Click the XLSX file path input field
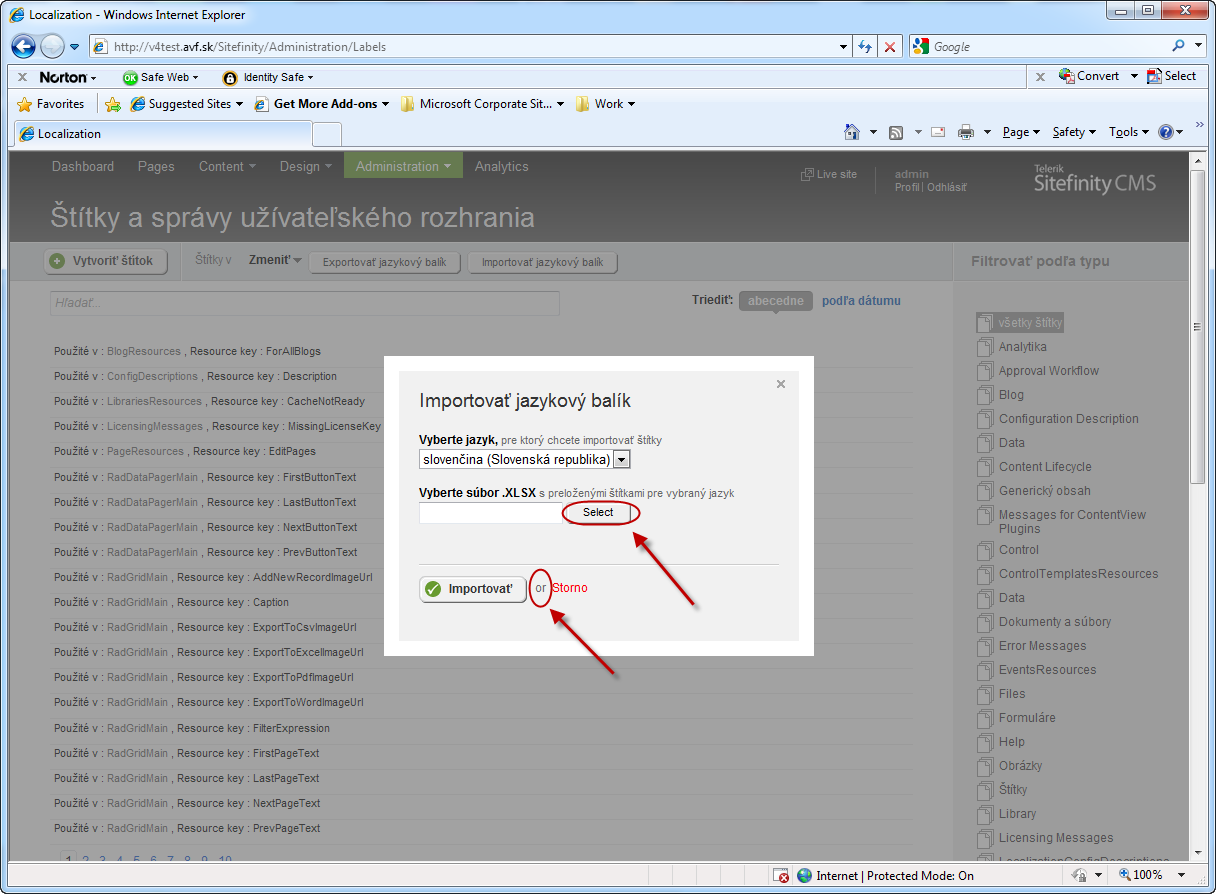Viewport: 1216px width, 894px height. coord(491,513)
